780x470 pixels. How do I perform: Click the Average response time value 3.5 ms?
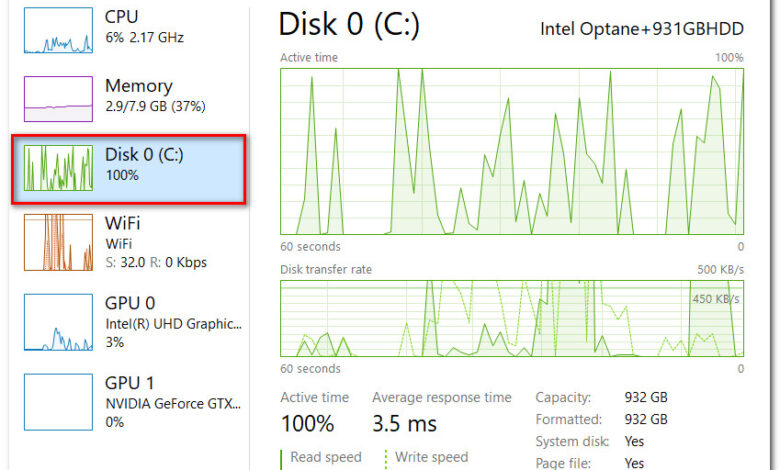tap(404, 423)
